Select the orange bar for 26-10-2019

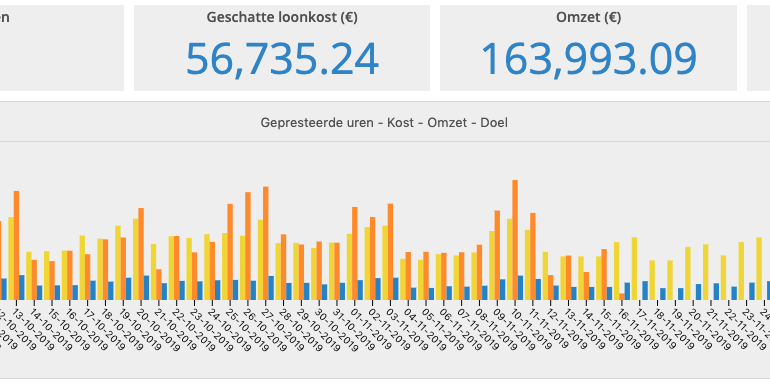click(248, 246)
